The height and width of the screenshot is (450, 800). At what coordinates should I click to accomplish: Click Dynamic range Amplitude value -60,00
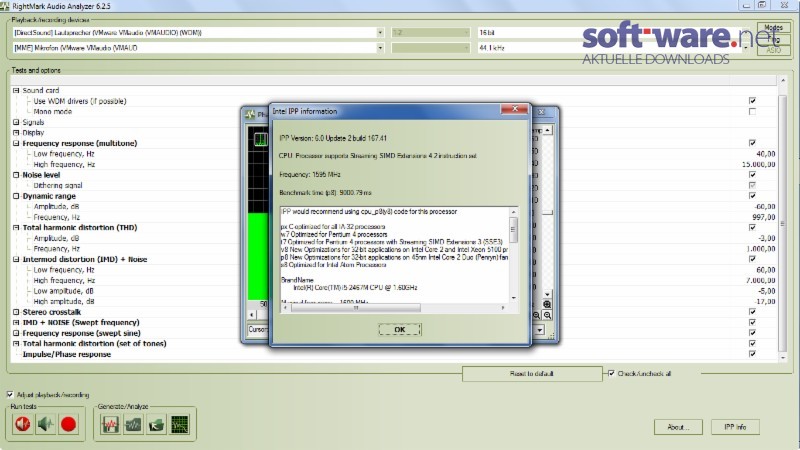tap(765, 207)
